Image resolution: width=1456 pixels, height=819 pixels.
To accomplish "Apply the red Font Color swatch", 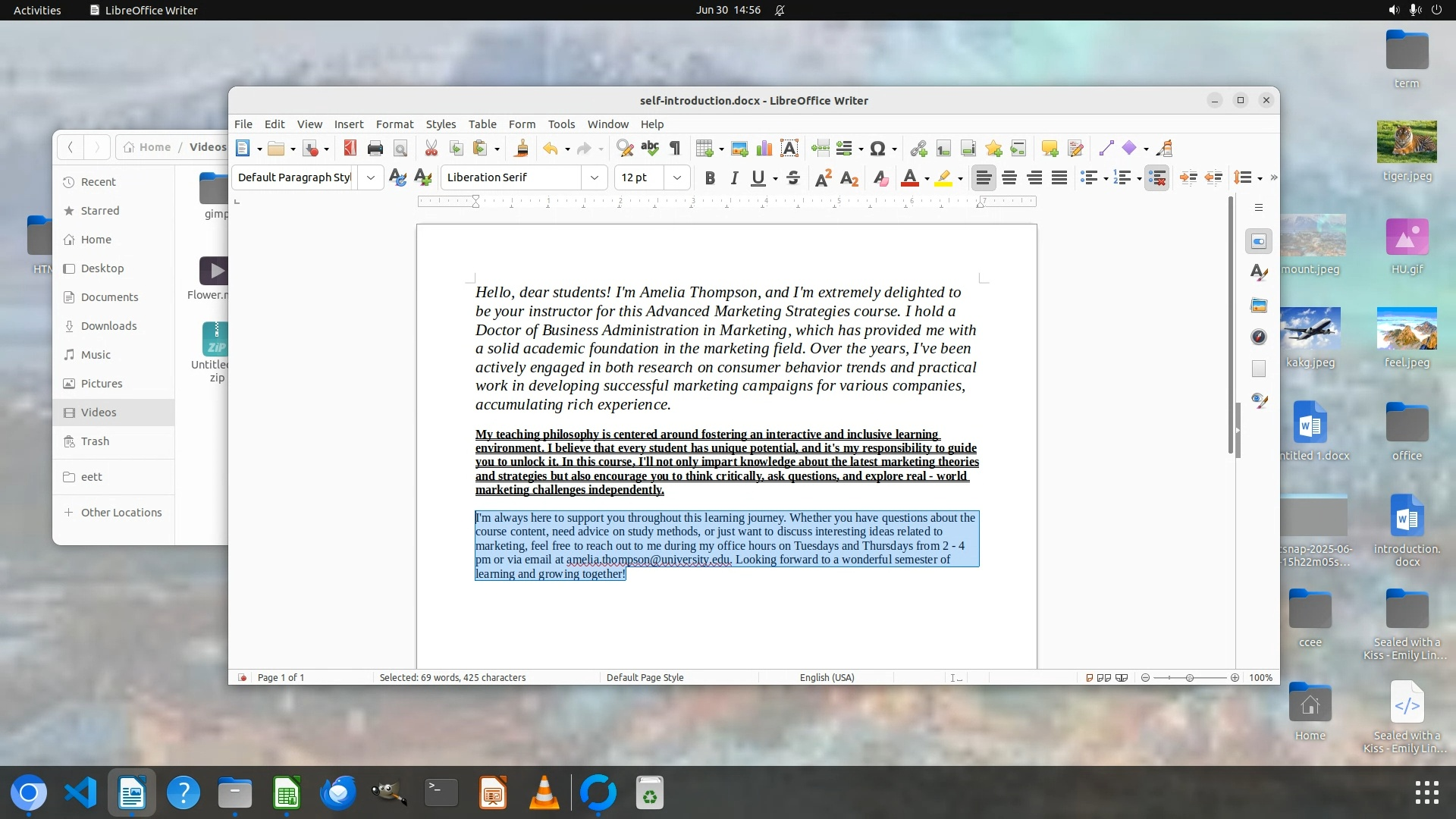I will (x=909, y=177).
